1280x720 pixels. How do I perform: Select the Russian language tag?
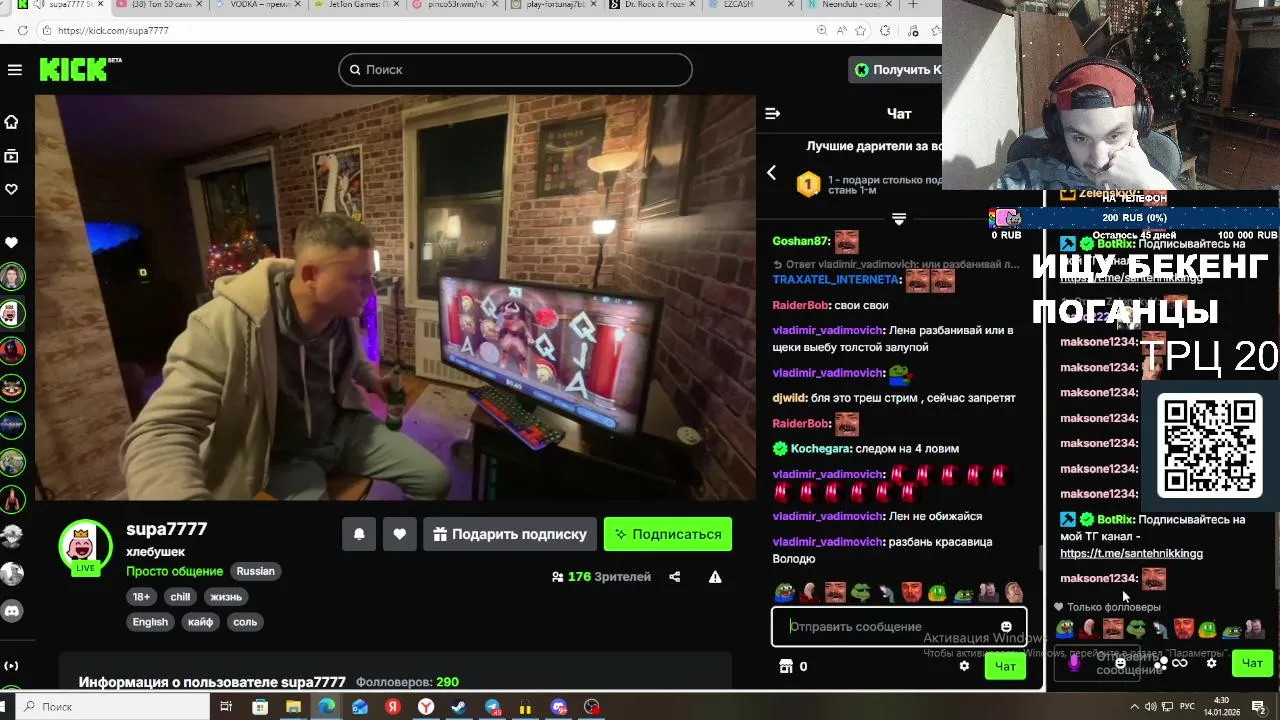255,571
